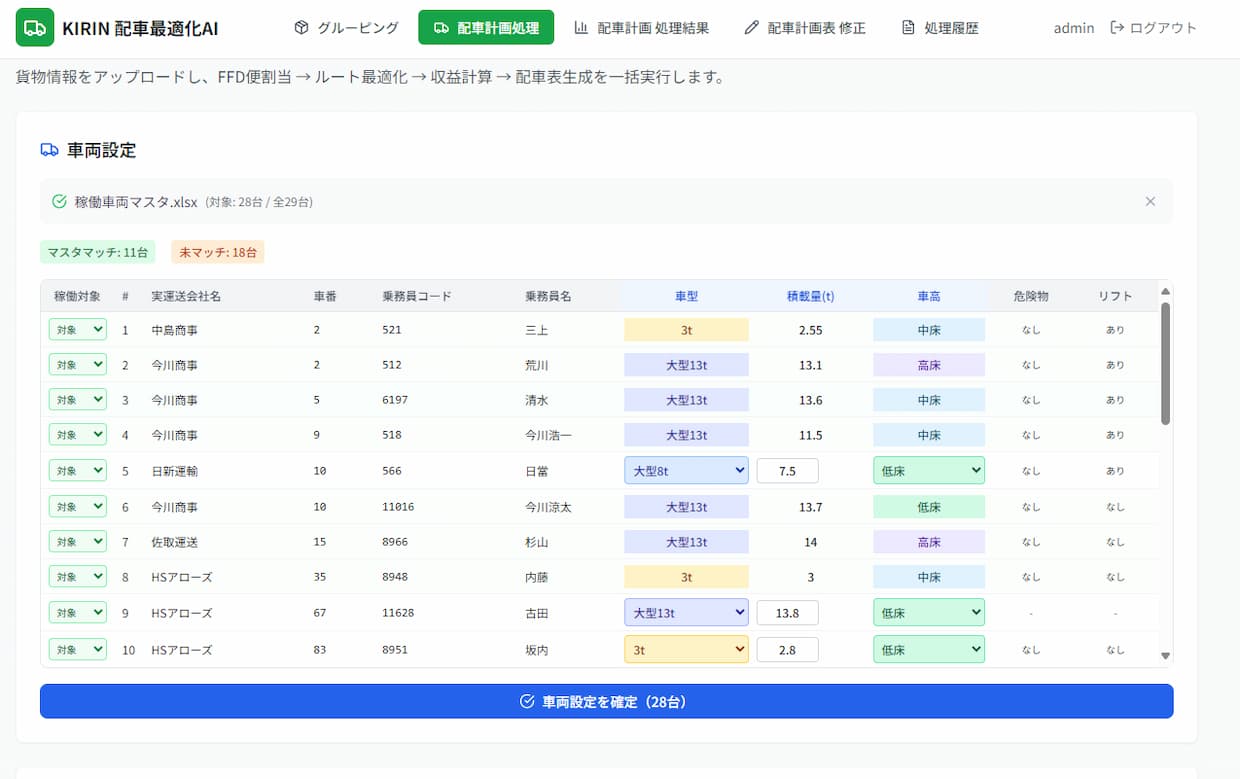
Task: Click the green KIRIN truck logo icon
Action: (35, 28)
